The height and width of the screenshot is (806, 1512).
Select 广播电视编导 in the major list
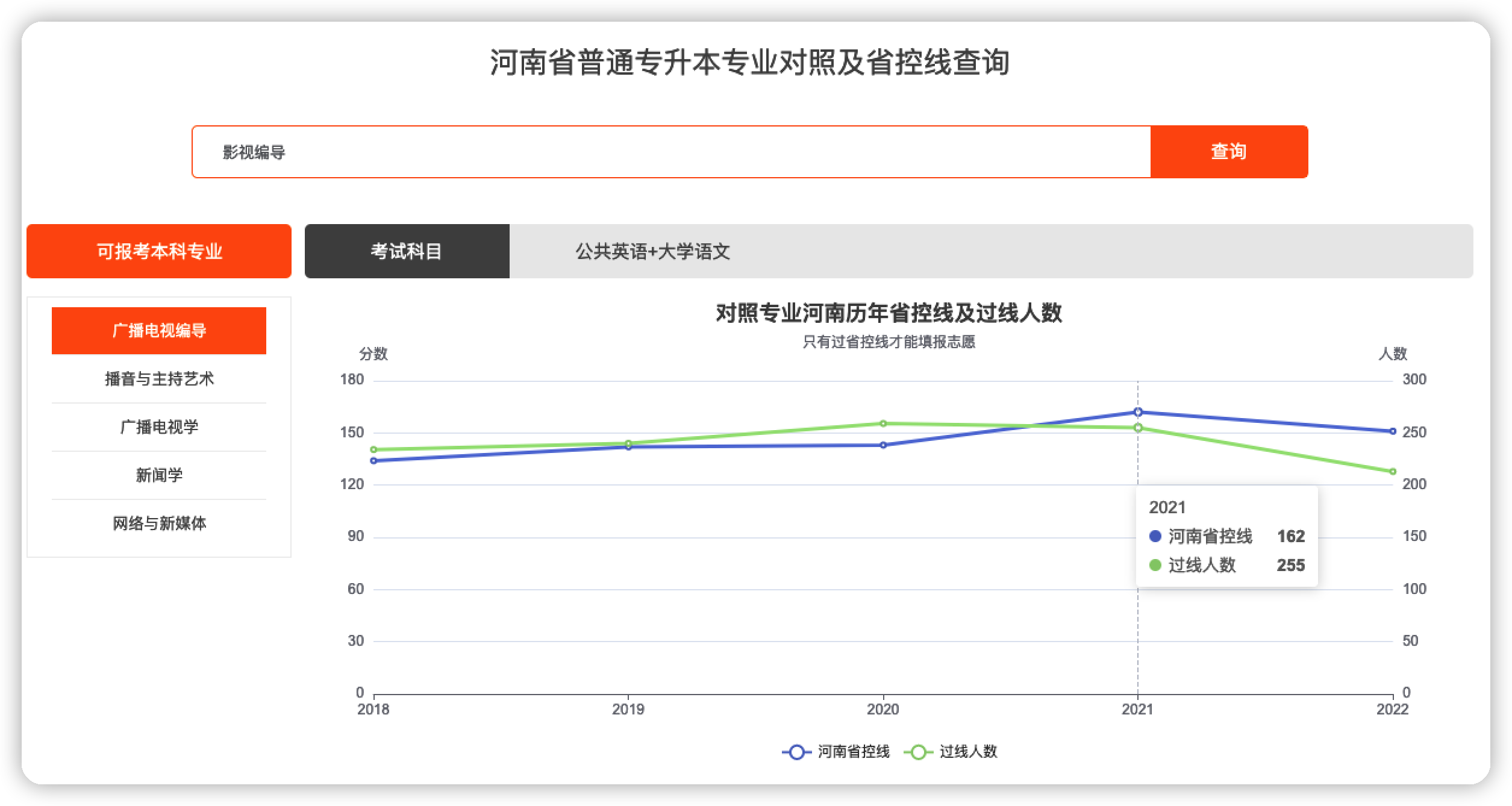(159, 331)
